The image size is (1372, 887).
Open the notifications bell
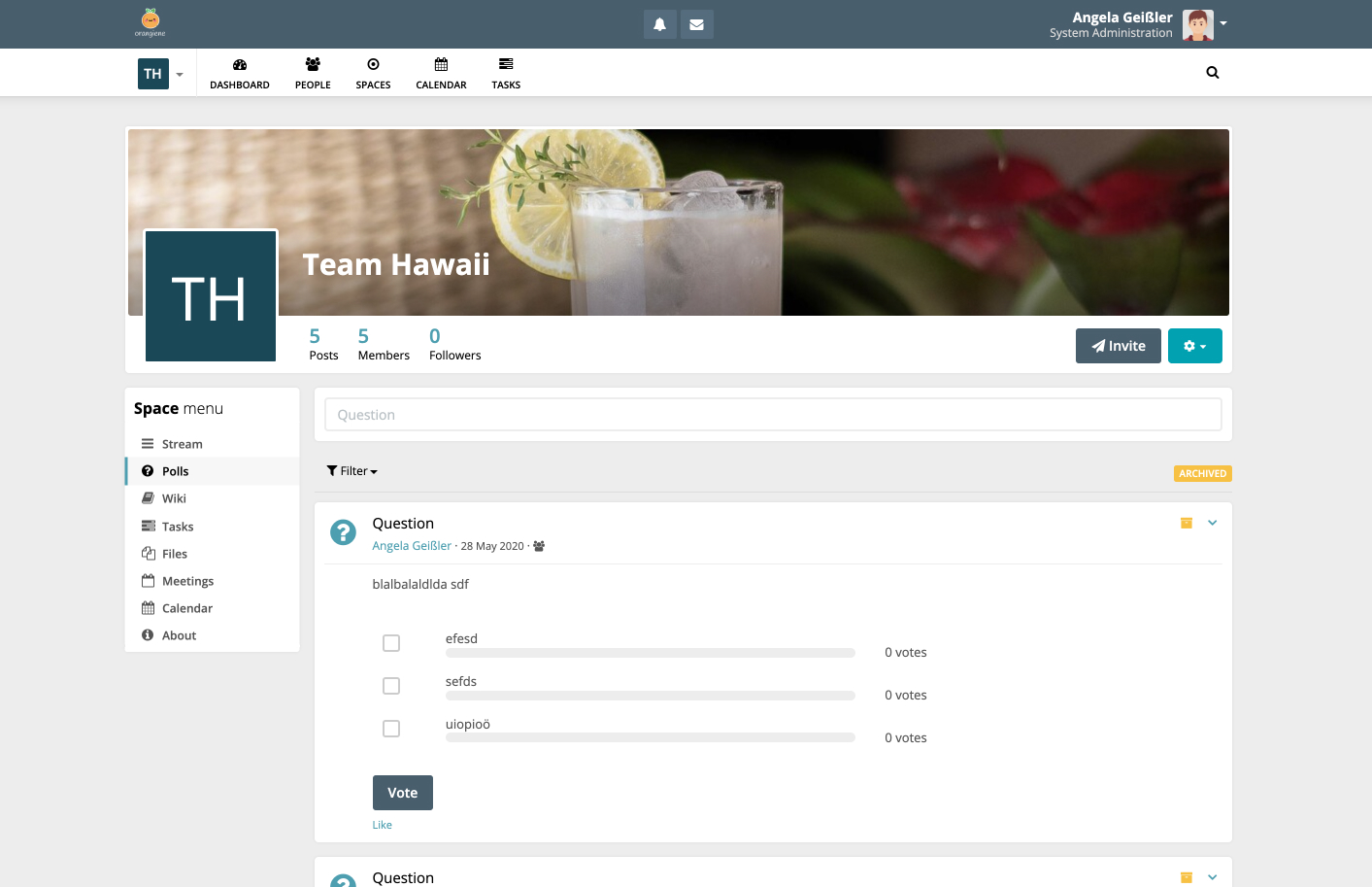pyautogui.click(x=659, y=24)
